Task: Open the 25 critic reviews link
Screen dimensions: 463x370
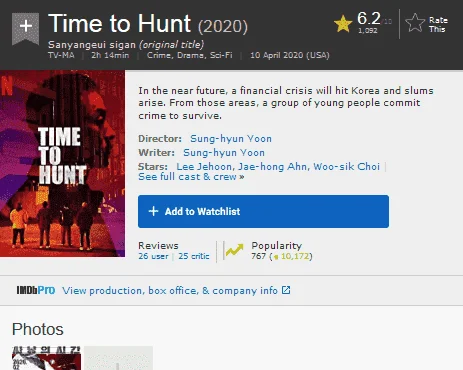Action: click(194, 256)
